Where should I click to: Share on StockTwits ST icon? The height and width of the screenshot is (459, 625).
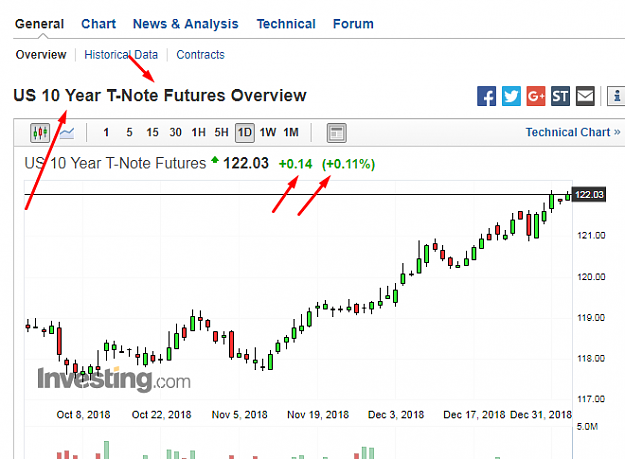point(560,96)
